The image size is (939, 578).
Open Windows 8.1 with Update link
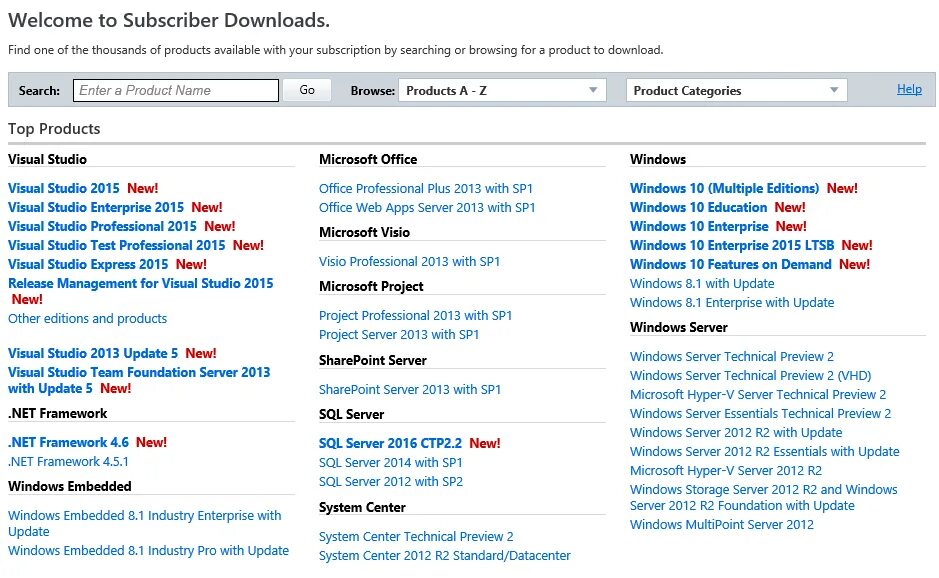click(702, 284)
